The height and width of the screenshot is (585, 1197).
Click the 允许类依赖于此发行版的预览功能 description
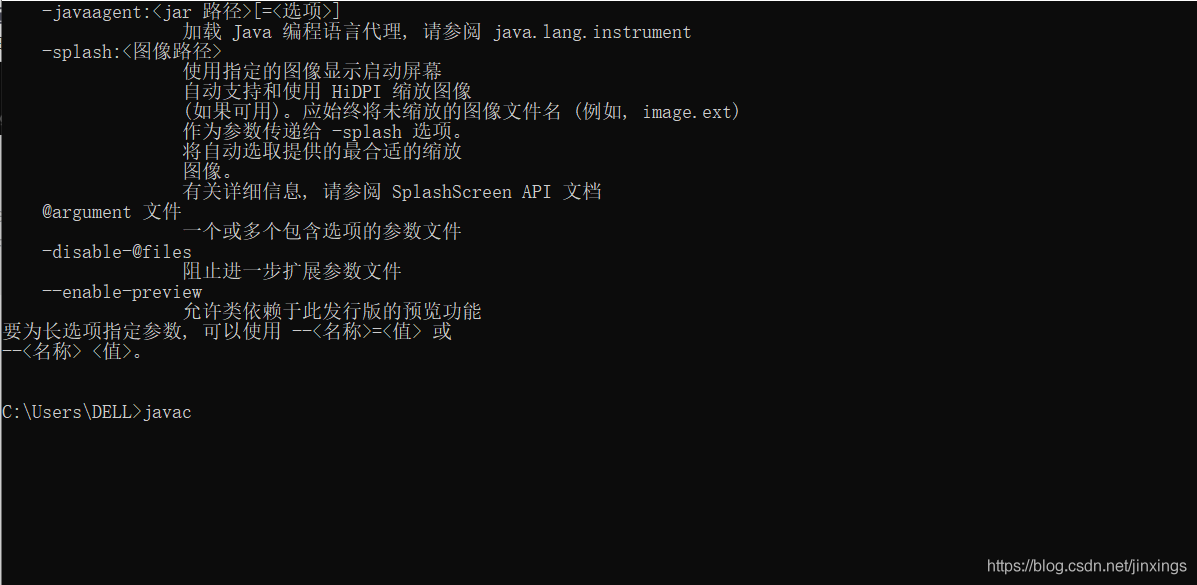tap(332, 312)
